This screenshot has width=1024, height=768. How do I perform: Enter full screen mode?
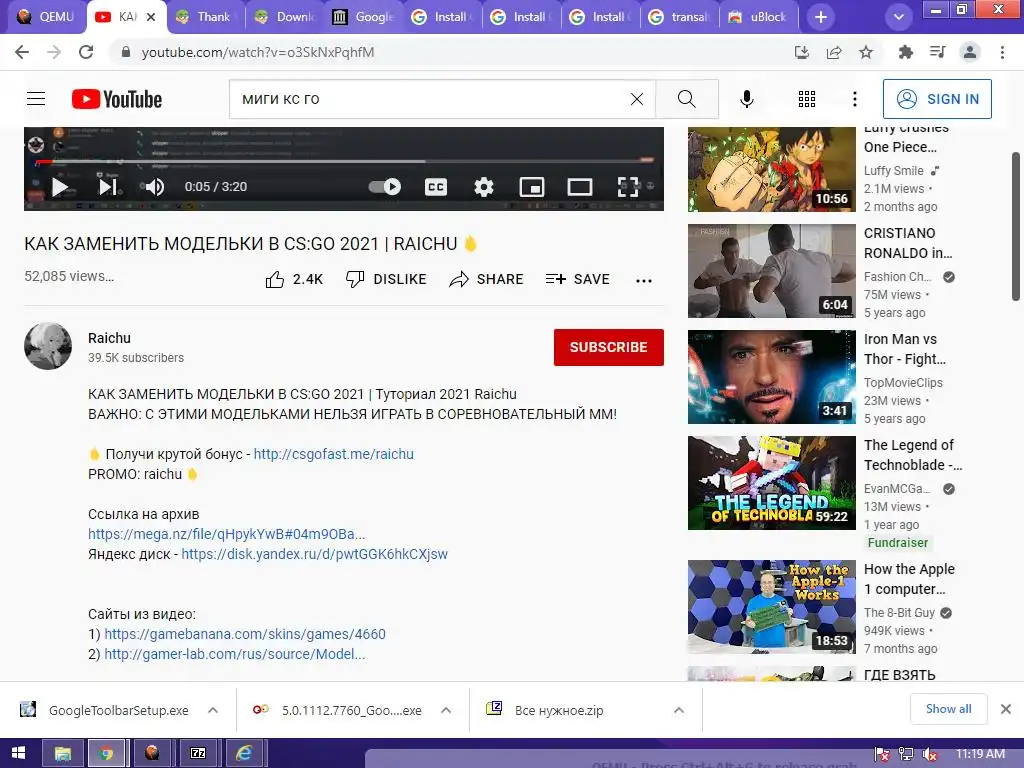(628, 187)
